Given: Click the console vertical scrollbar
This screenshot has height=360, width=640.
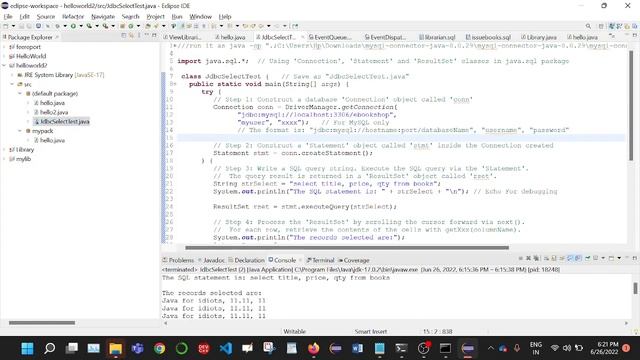Looking at the screenshot, I should (x=635, y=288).
